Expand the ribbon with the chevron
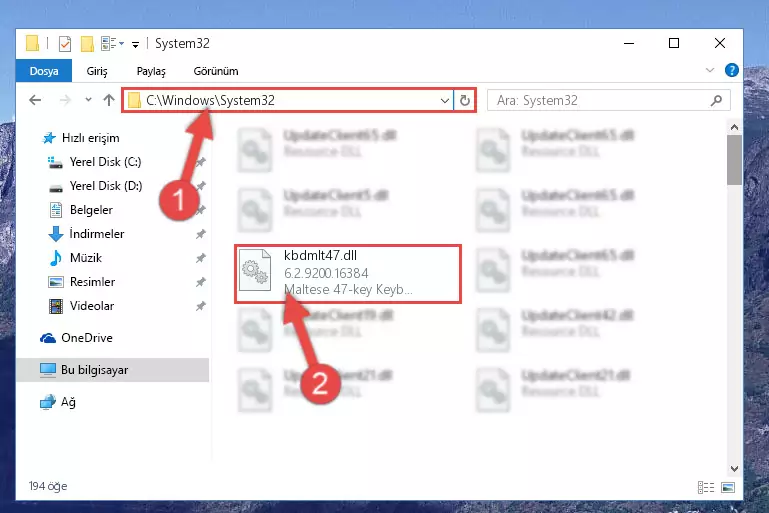The image size is (769, 513). (x=710, y=70)
